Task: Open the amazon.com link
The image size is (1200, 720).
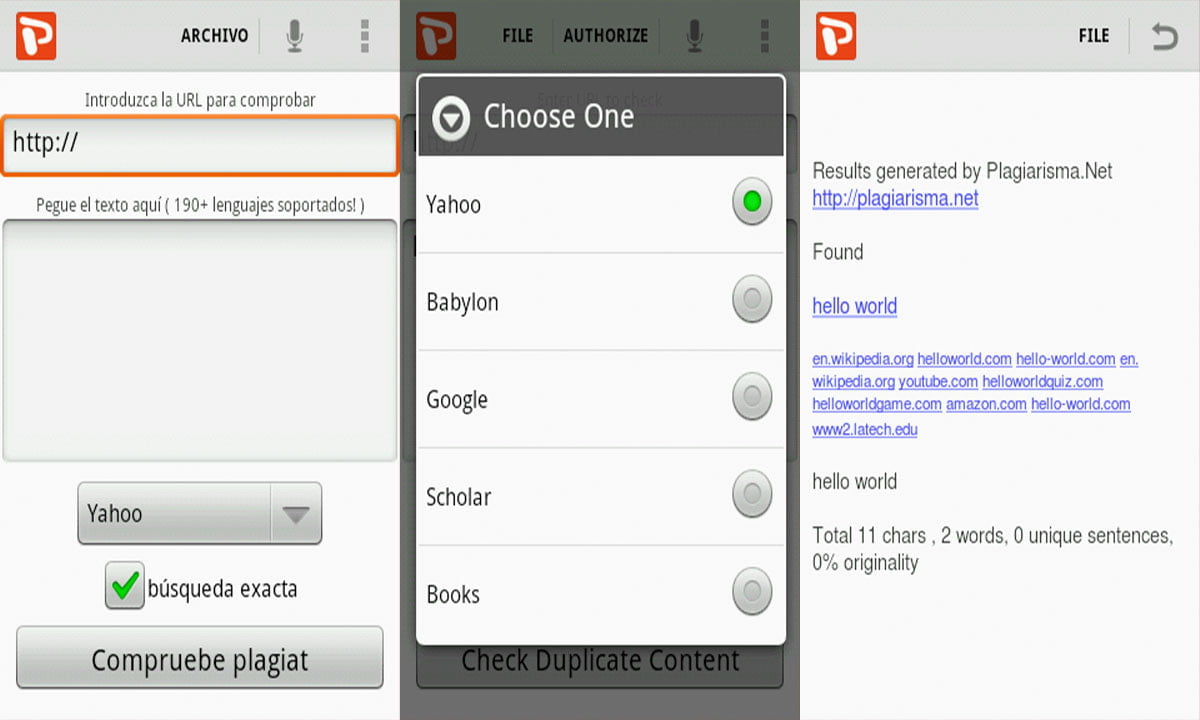Action: [x=986, y=404]
